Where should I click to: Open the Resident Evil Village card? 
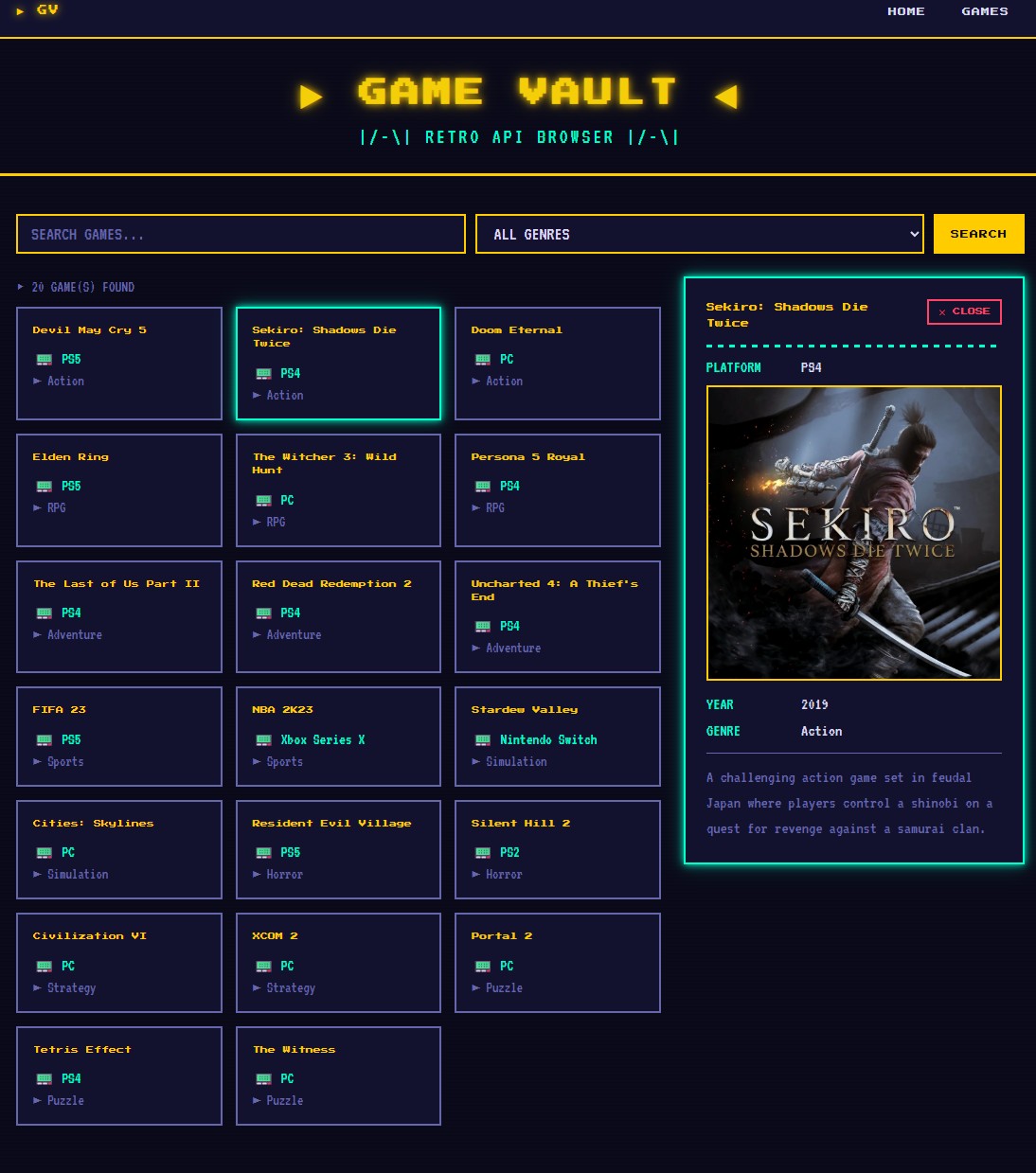click(x=338, y=849)
